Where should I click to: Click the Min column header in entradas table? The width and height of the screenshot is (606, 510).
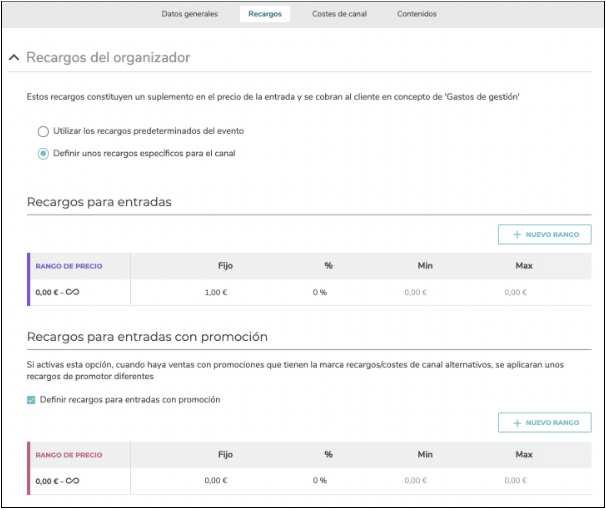tap(425, 266)
